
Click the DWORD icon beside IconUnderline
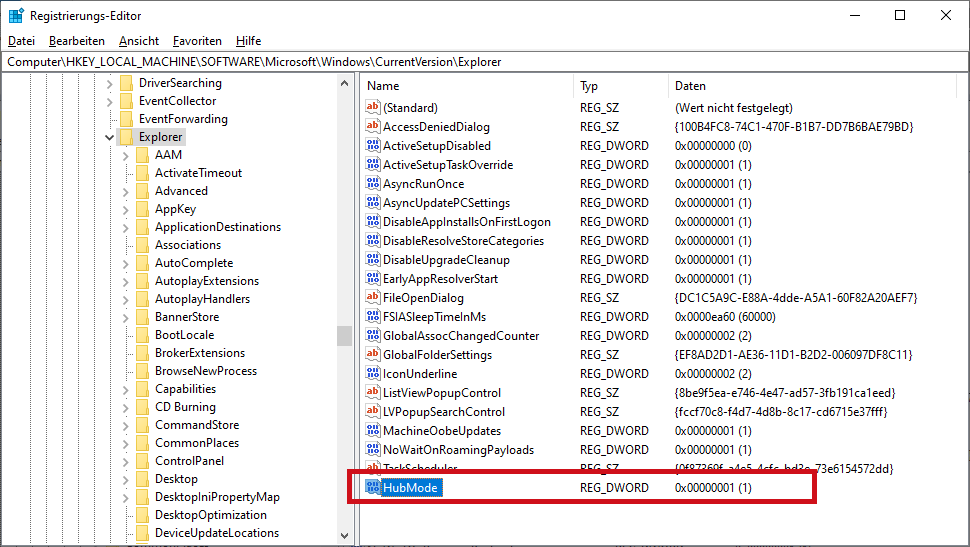372,373
